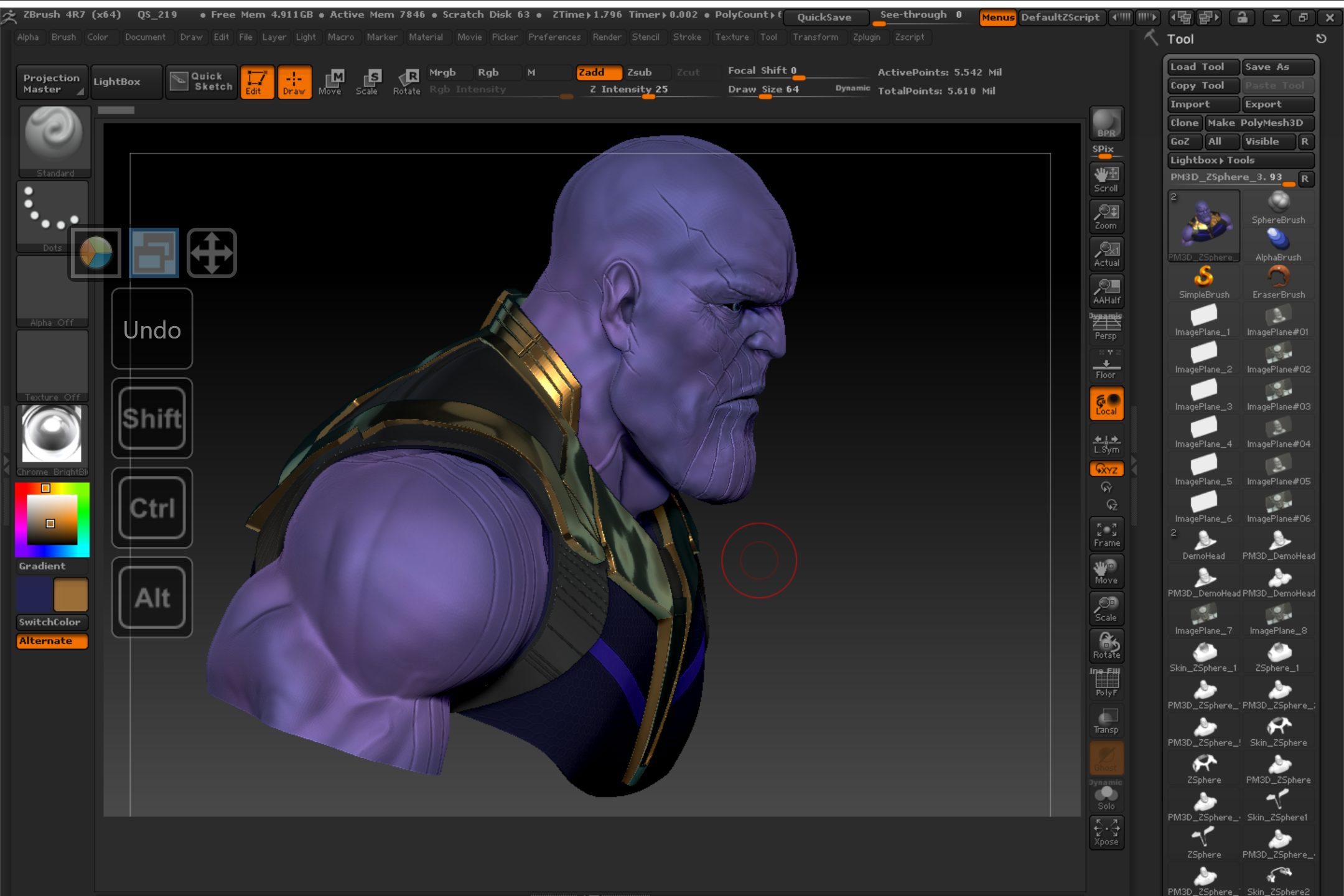Click the Xpose icon
The width and height of the screenshot is (1344, 896).
point(1106,833)
